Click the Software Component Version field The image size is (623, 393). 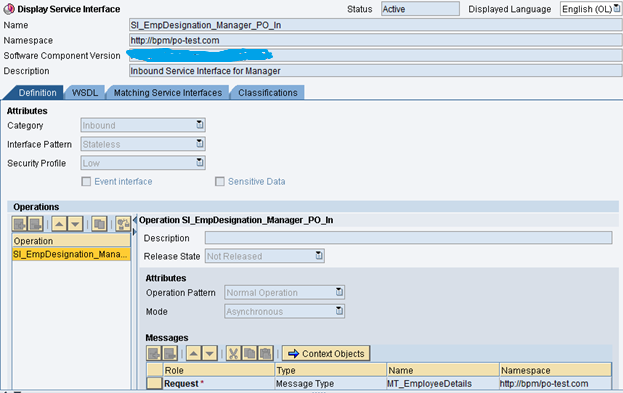pyautogui.click(x=375, y=55)
